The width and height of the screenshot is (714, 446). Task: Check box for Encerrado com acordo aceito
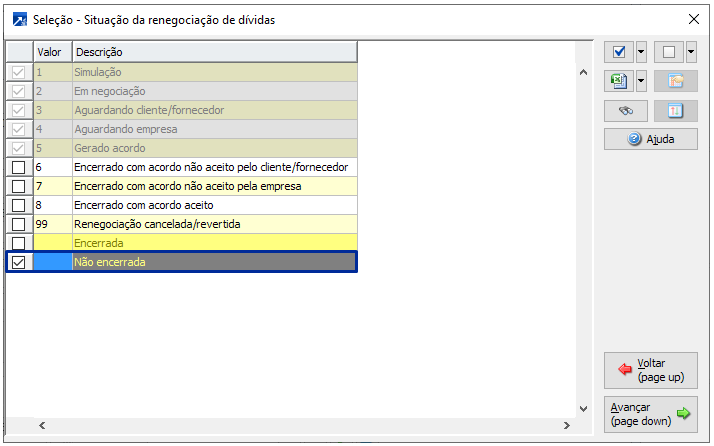coord(18,205)
